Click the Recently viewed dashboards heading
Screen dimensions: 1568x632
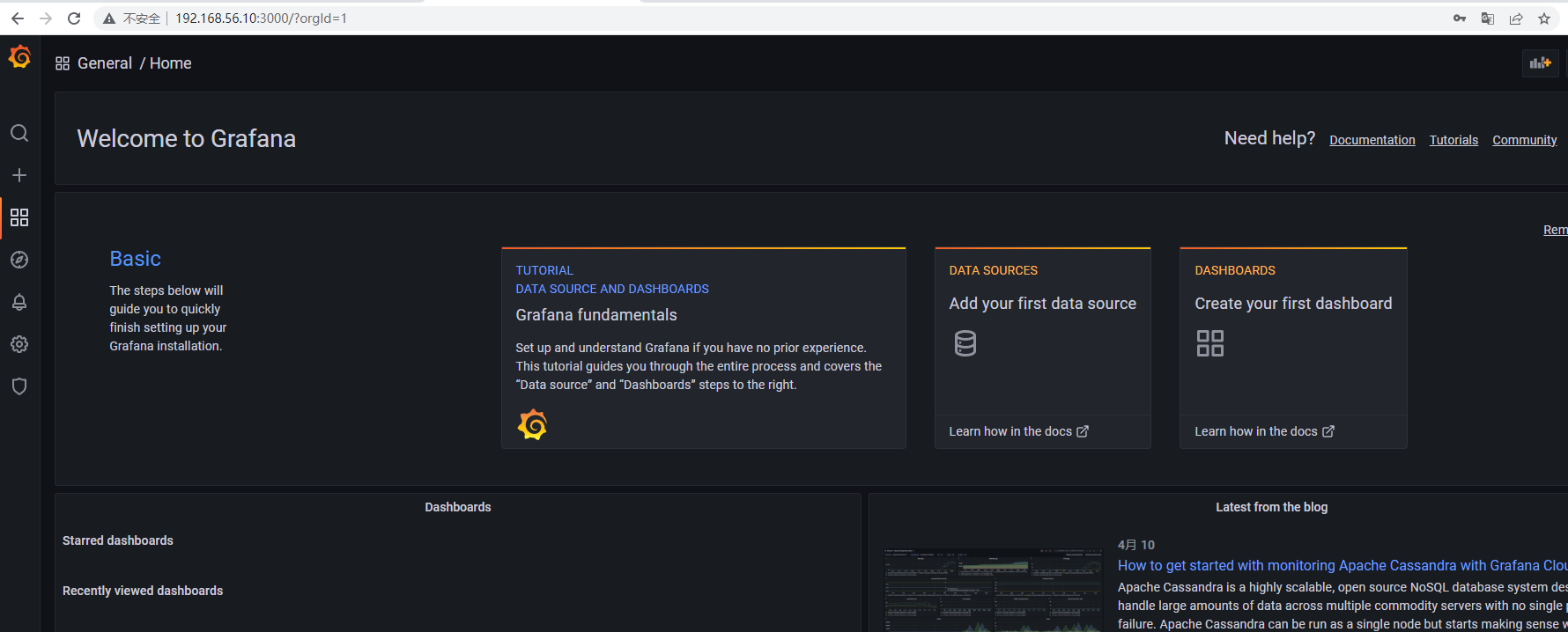(143, 591)
